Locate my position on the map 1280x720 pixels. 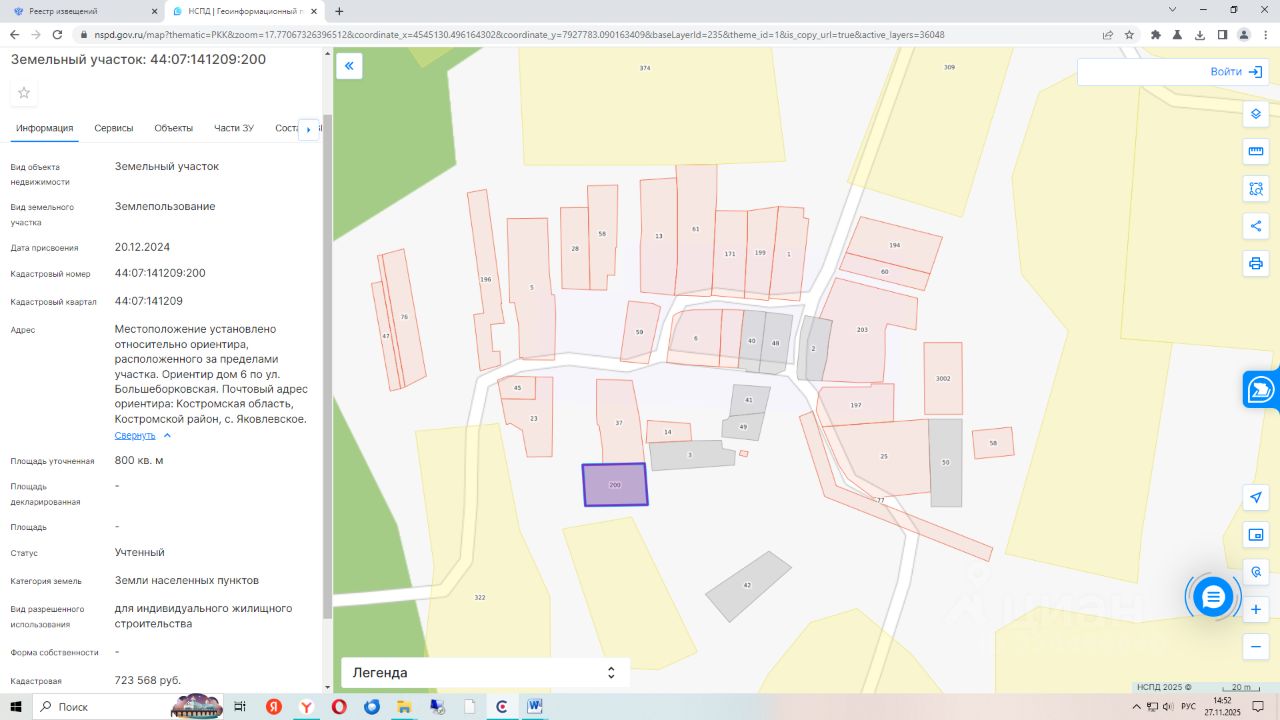[1256, 497]
